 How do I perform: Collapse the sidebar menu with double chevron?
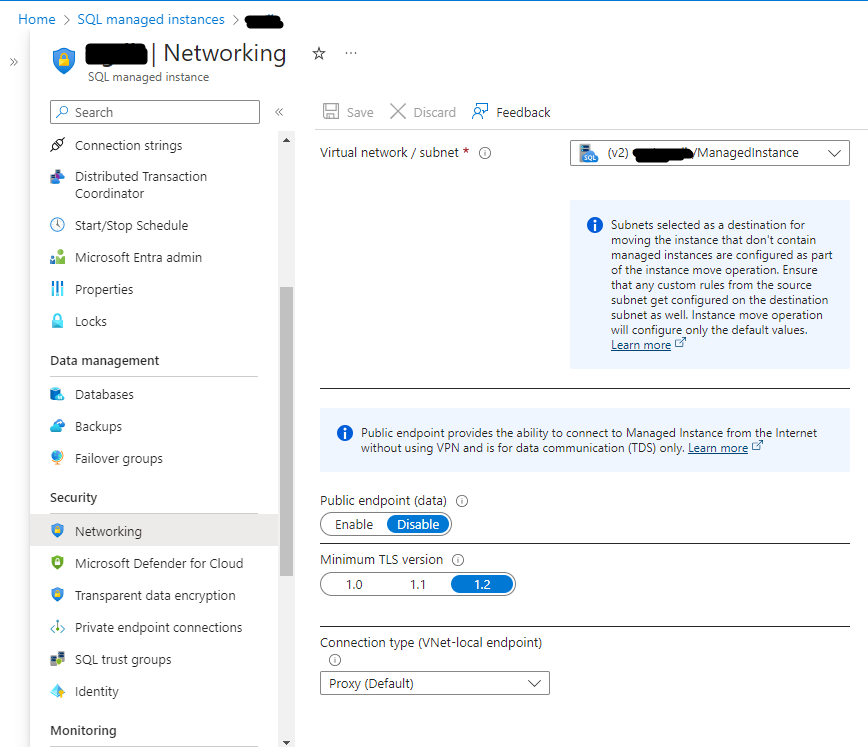point(280,112)
